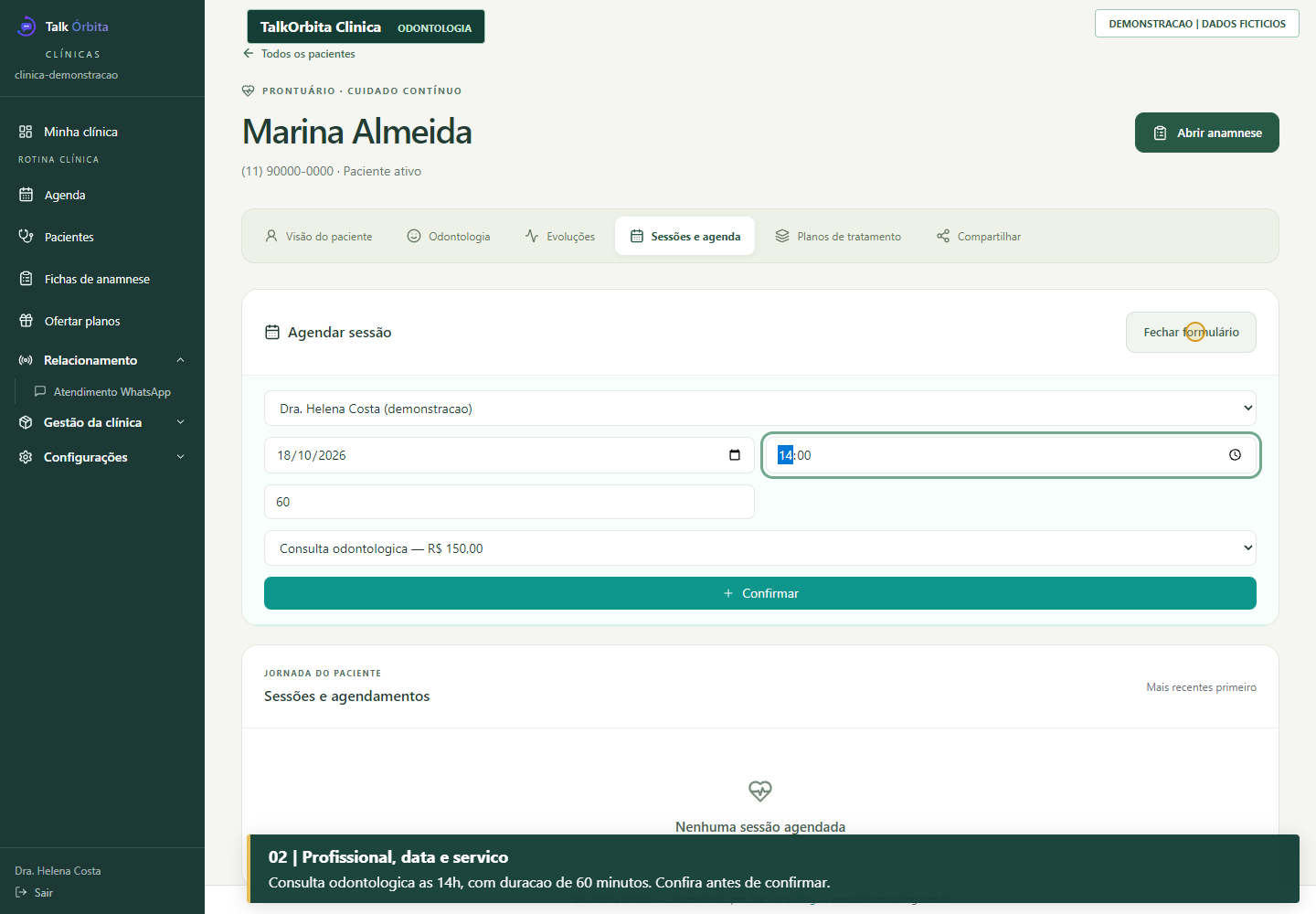1316x914 pixels.
Task: Click the Talk Órbita logo icon
Action: [x=27, y=27]
